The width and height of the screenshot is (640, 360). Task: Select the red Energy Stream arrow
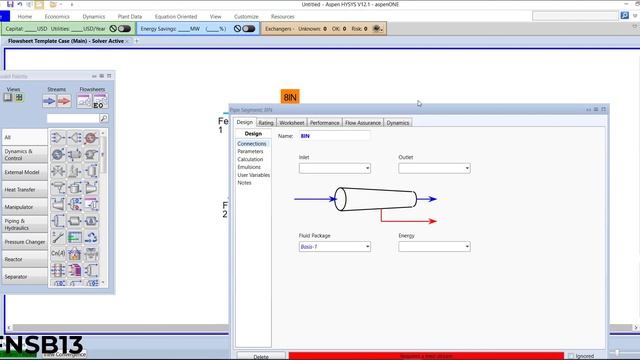64,101
